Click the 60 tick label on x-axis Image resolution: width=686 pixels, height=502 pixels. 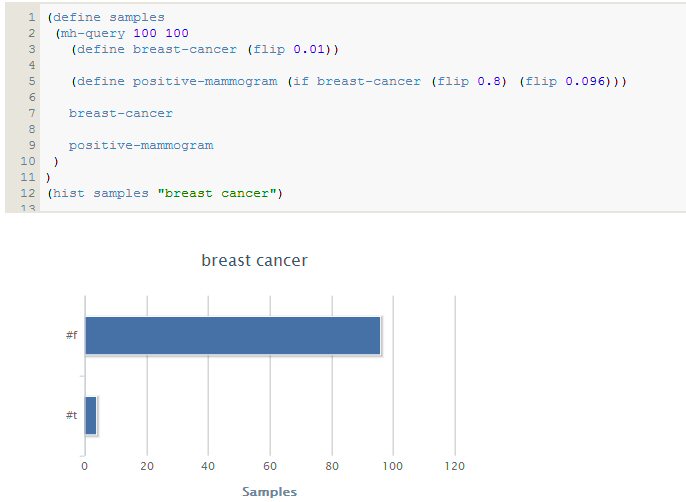click(x=270, y=466)
